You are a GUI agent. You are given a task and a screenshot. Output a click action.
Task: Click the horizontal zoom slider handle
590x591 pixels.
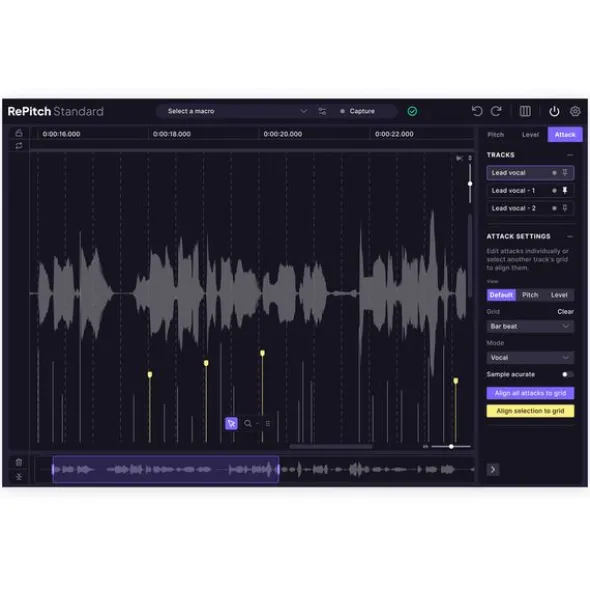coord(451,446)
